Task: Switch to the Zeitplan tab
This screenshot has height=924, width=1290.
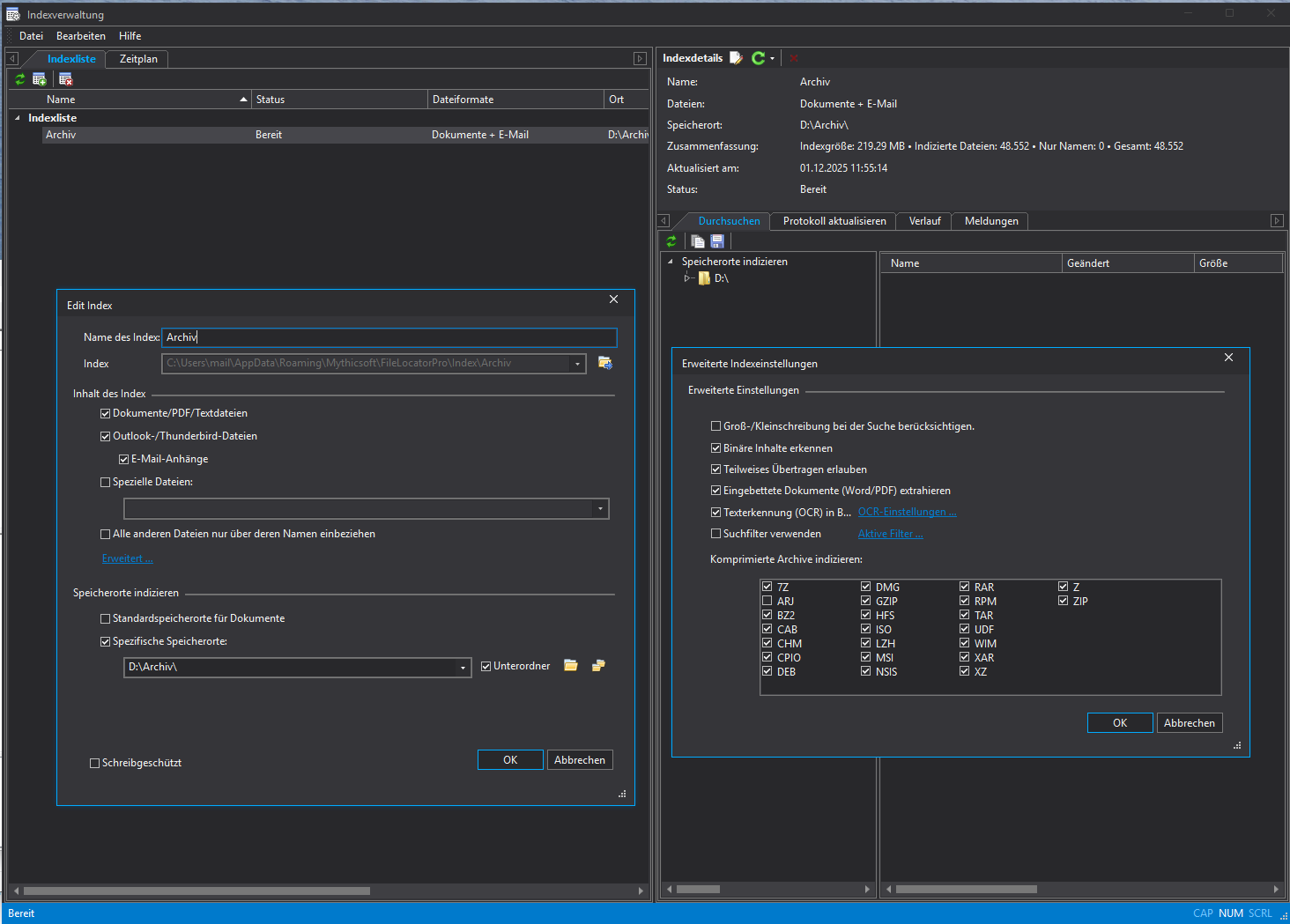Action: point(138,59)
